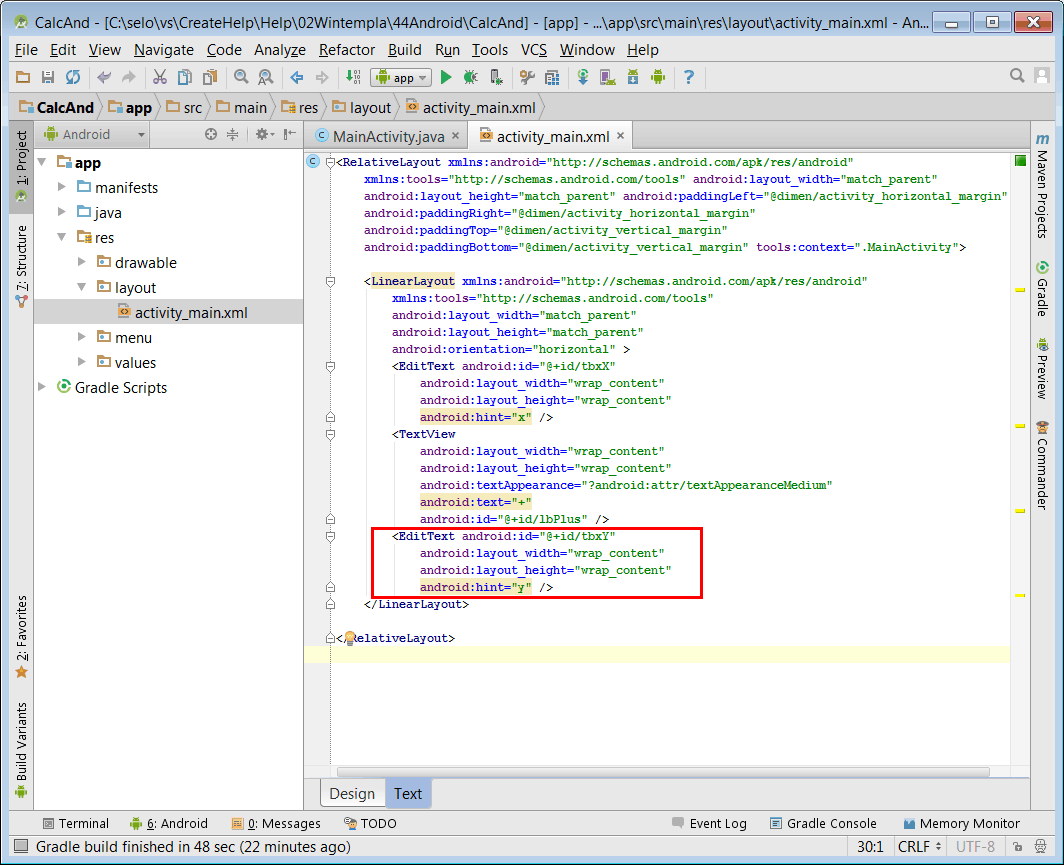The height and width of the screenshot is (865, 1064).
Task: Toggle the Preview side panel
Action: click(1042, 368)
